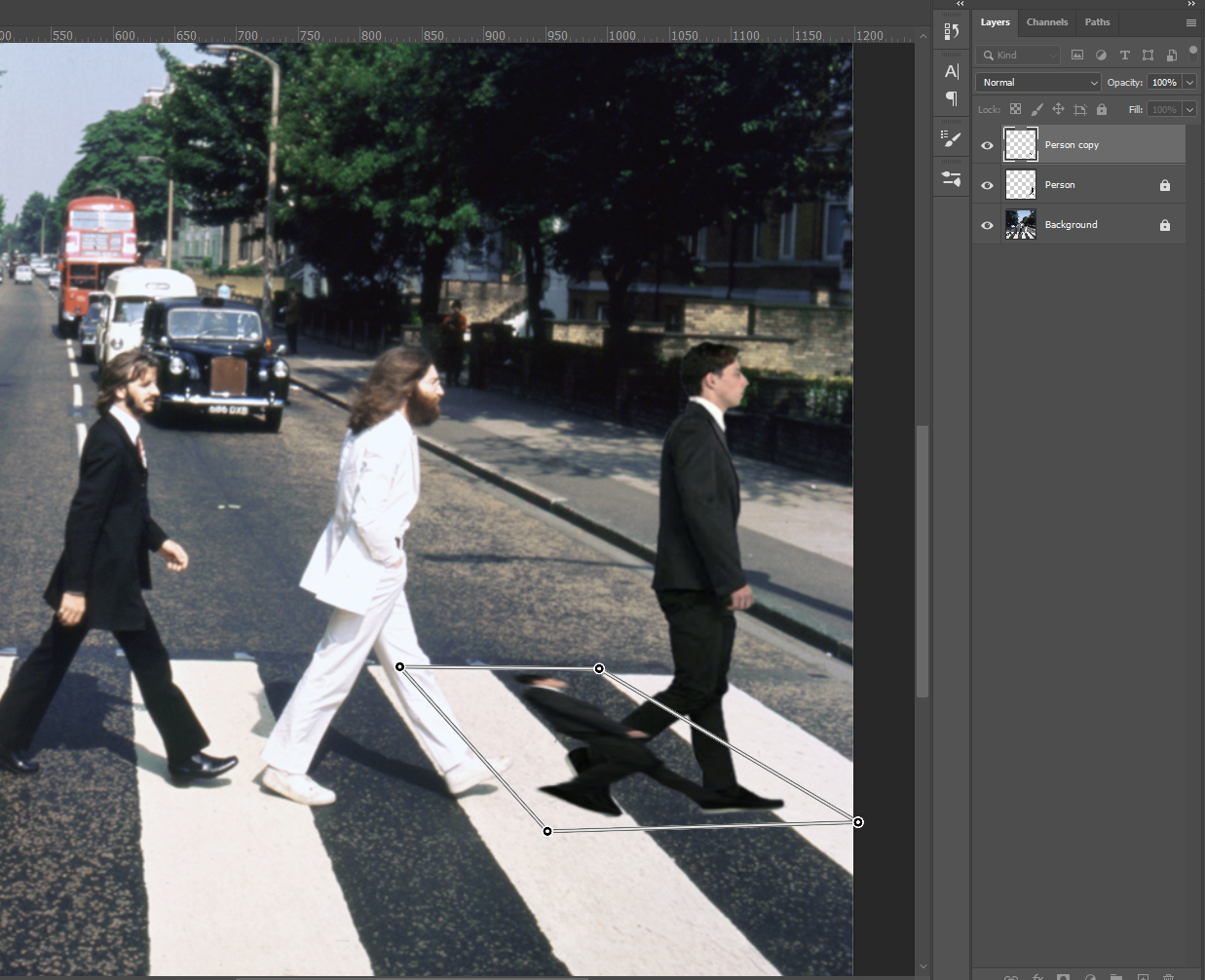
Task: Open the Layers panel hamburger menu
Action: coord(1191,22)
